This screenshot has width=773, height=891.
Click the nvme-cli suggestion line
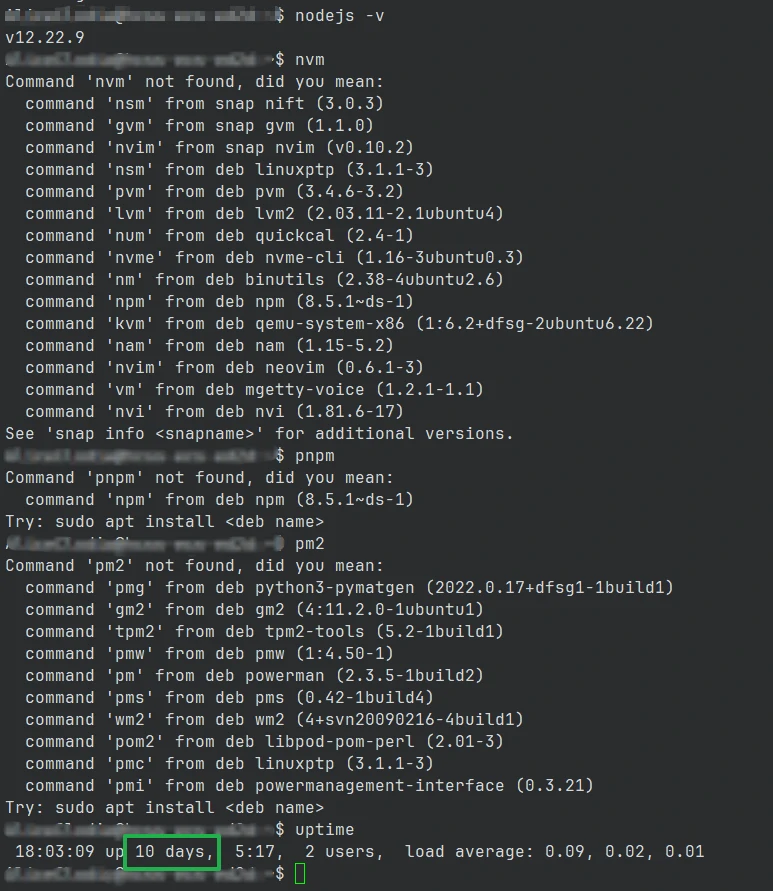point(274,257)
